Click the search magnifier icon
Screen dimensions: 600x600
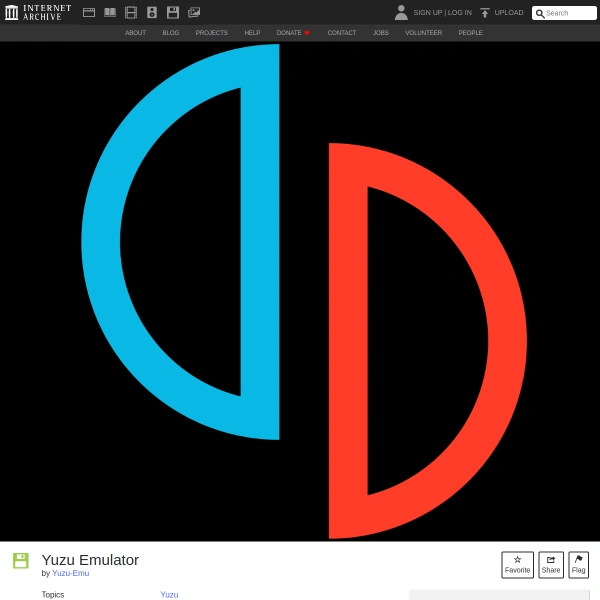540,13
